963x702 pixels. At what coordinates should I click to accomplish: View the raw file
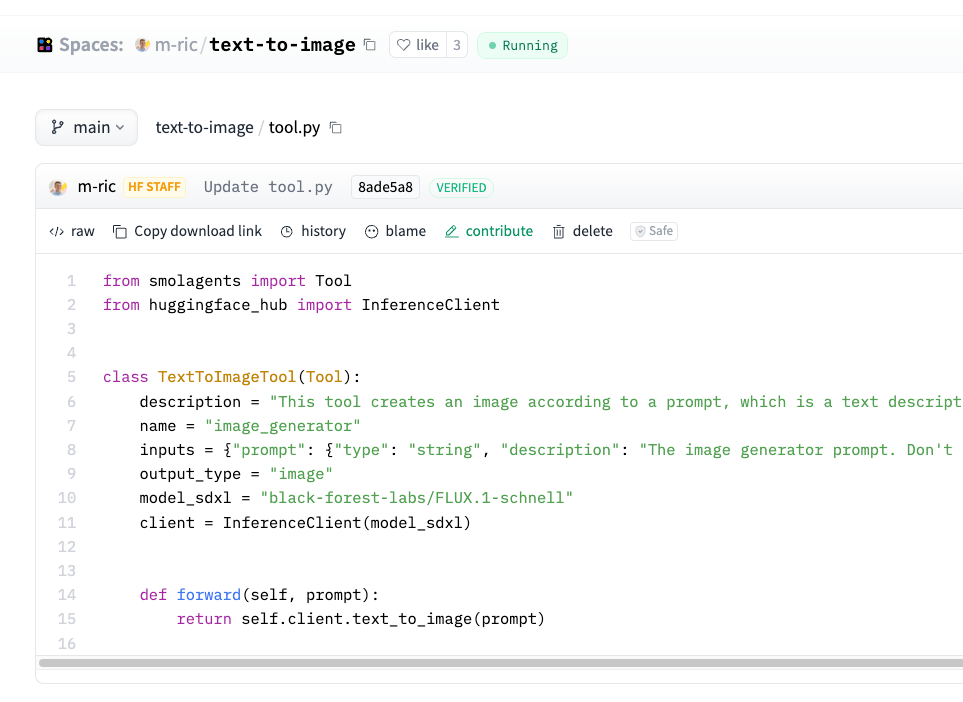coord(72,231)
